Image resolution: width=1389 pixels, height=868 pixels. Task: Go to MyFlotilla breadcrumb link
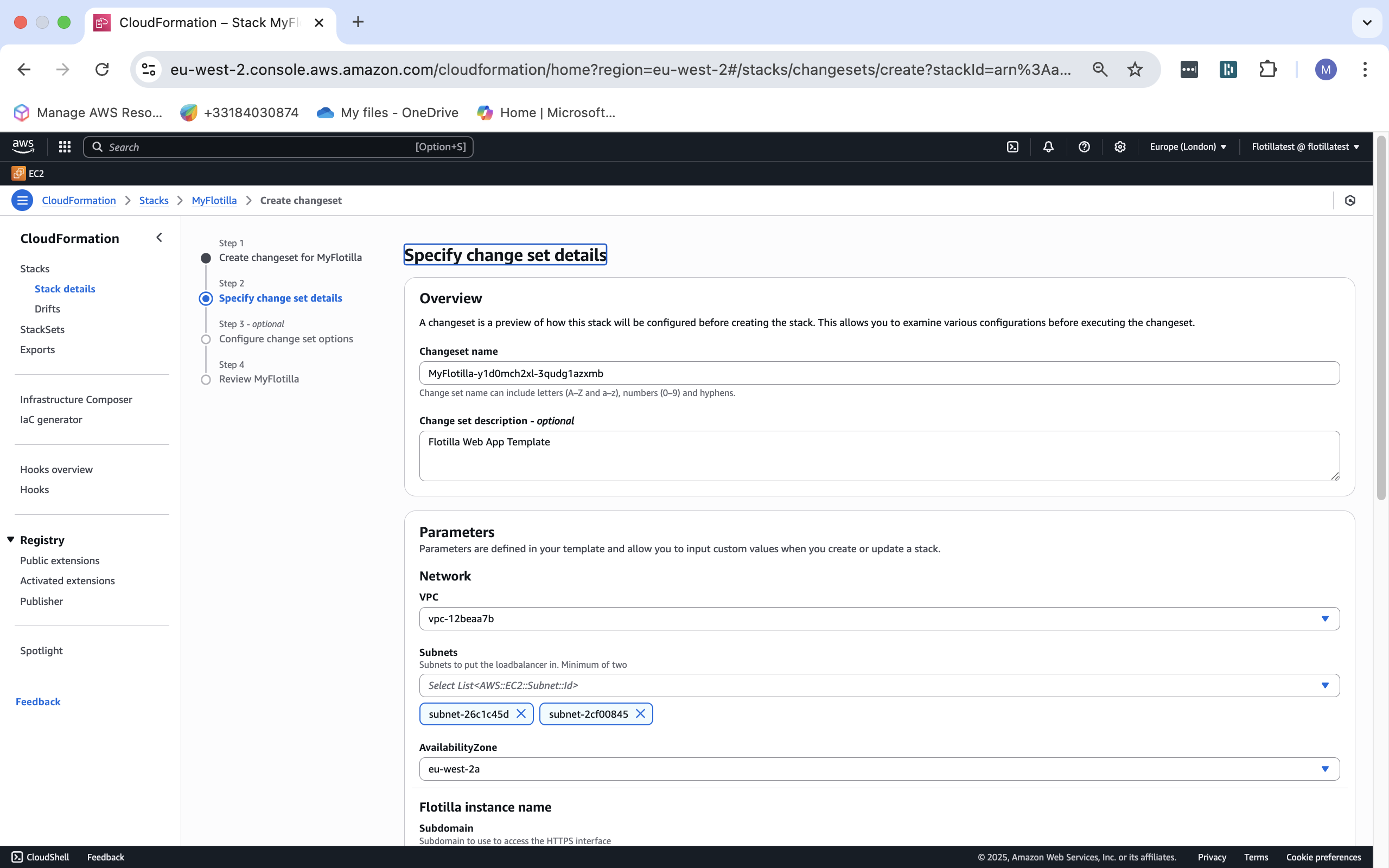click(x=214, y=200)
